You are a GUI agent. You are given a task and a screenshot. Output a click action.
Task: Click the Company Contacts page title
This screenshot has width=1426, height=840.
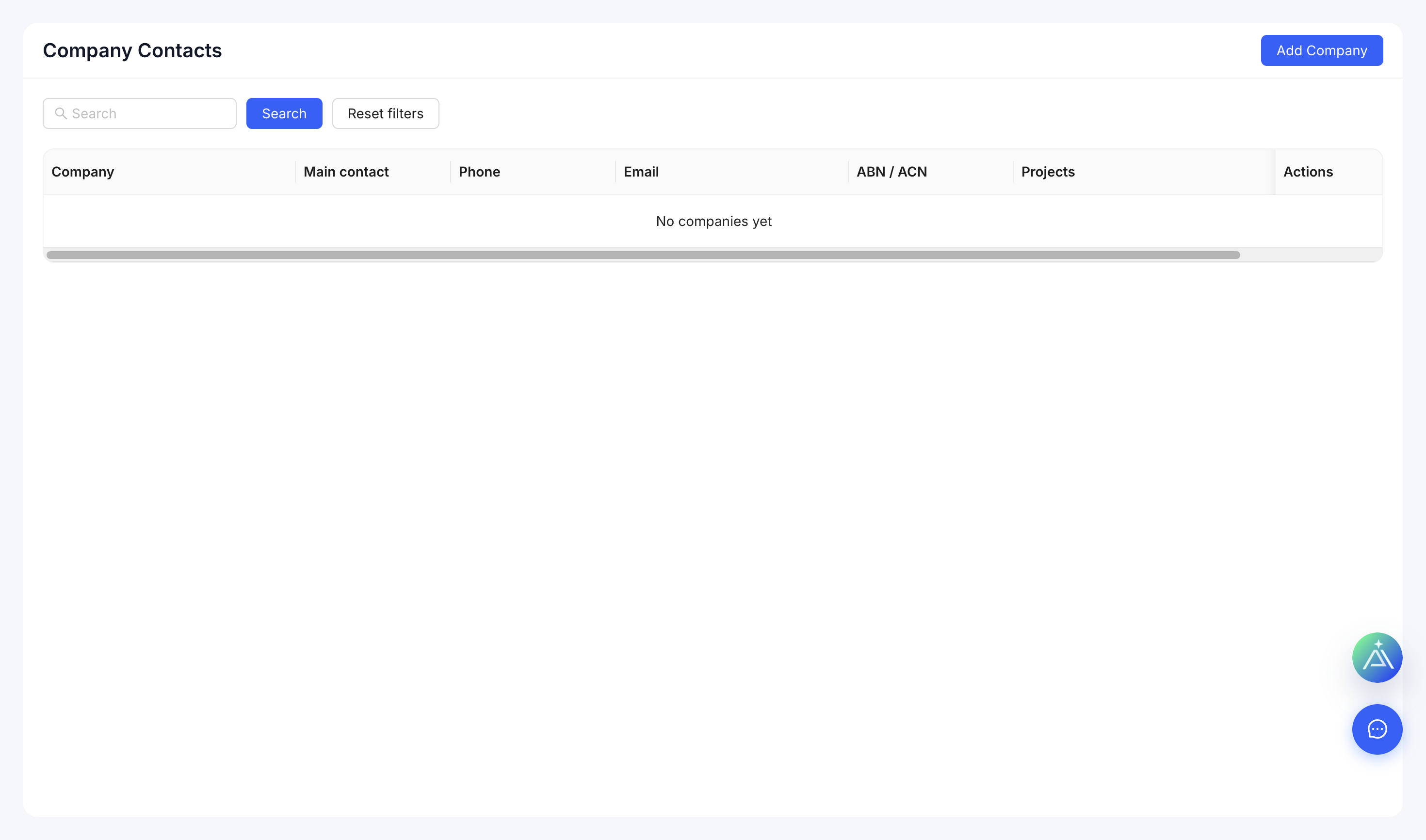click(132, 50)
